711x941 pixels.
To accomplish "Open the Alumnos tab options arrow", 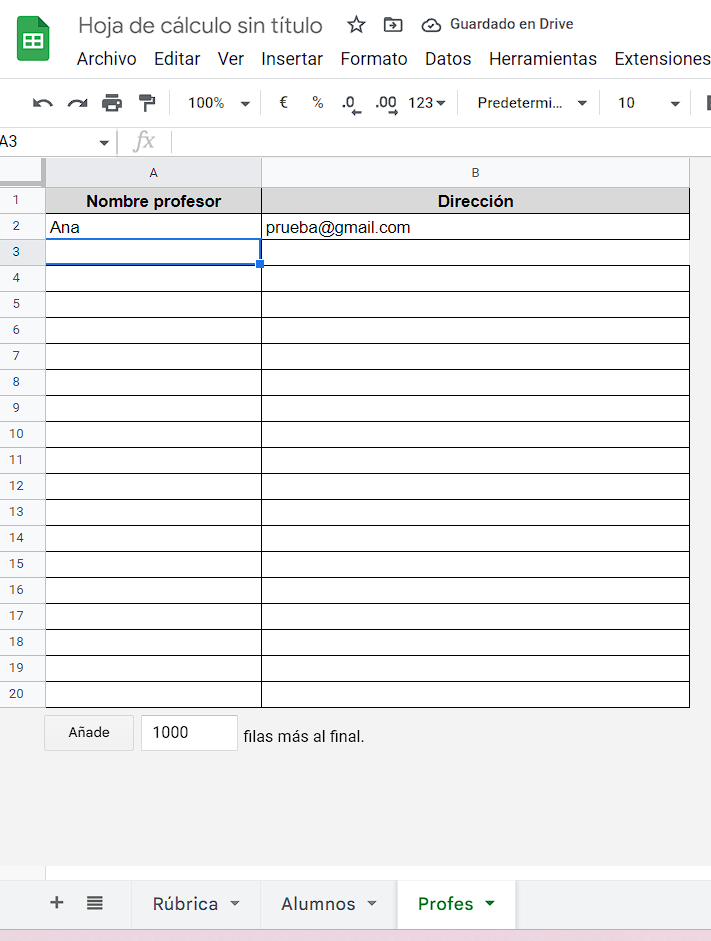I will [371, 903].
